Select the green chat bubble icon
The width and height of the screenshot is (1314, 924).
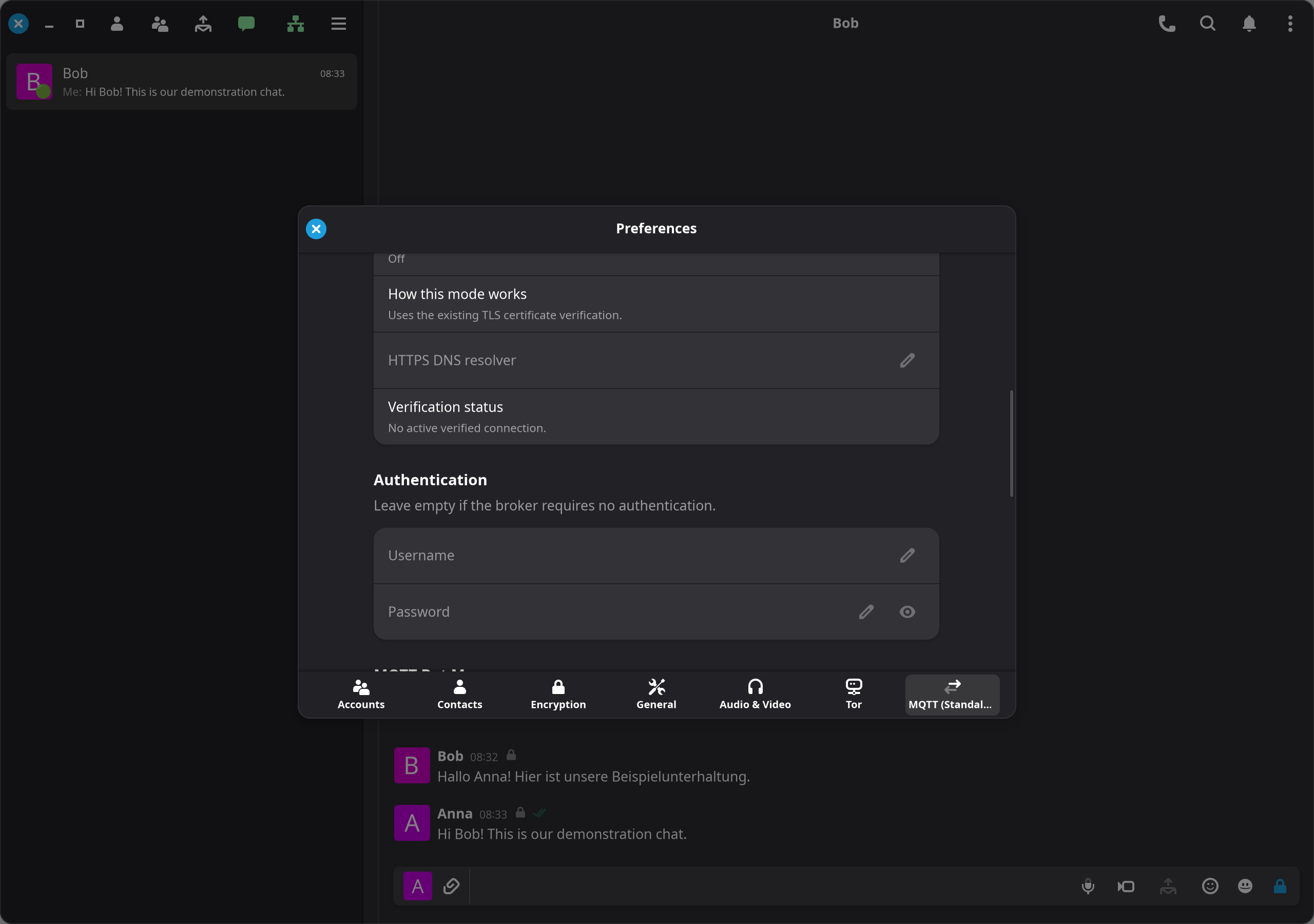[x=246, y=24]
